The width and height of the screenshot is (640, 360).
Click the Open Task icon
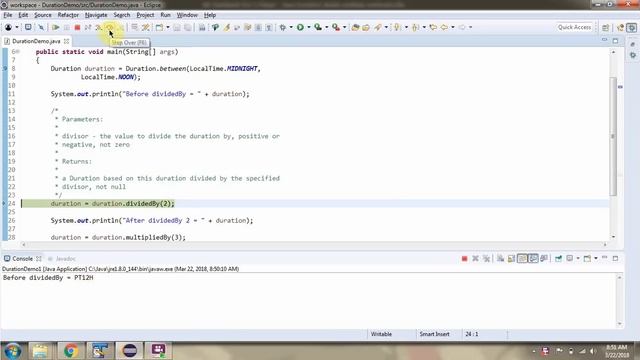(366, 27)
